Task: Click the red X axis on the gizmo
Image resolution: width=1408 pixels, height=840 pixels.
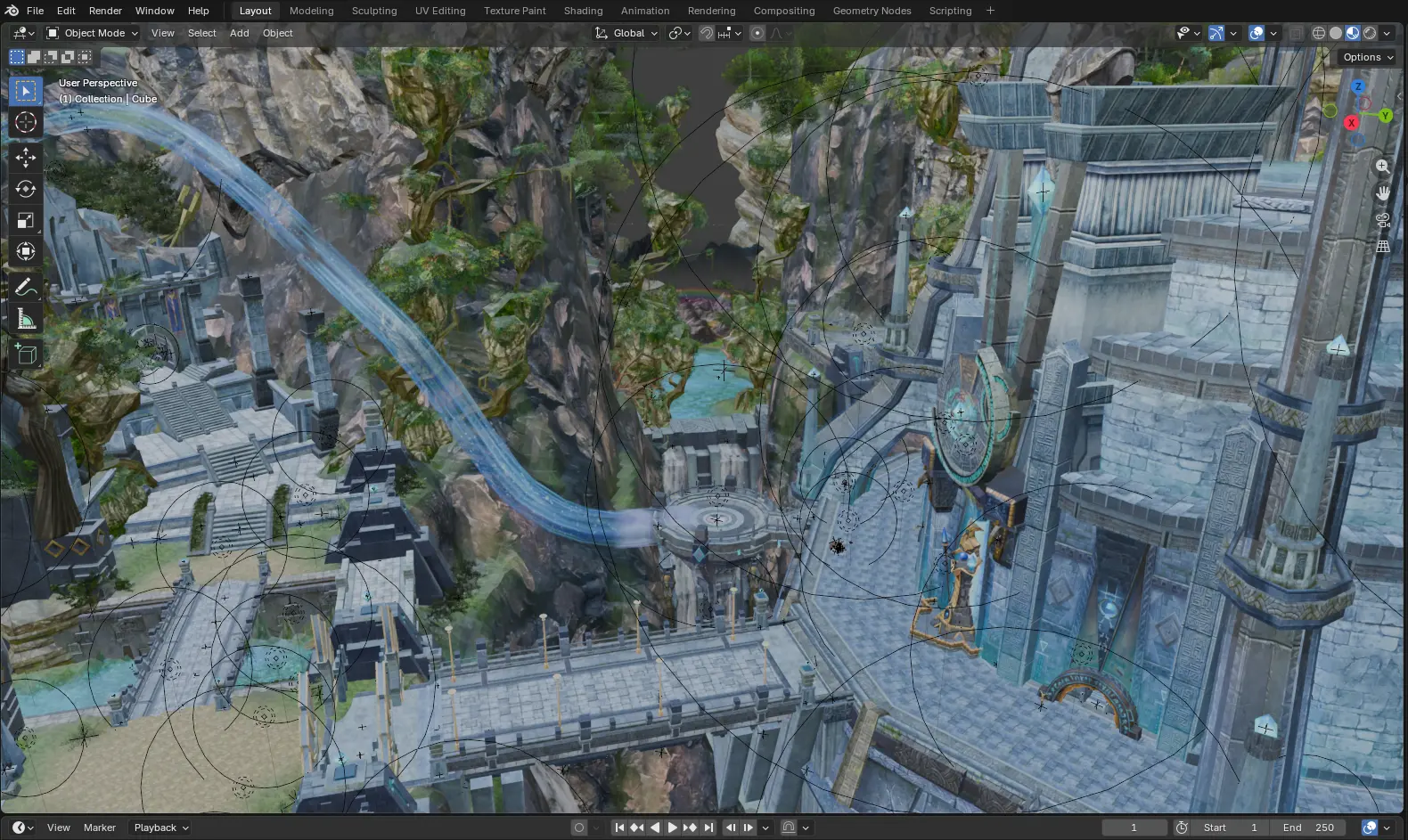Action: pyautogui.click(x=1351, y=123)
